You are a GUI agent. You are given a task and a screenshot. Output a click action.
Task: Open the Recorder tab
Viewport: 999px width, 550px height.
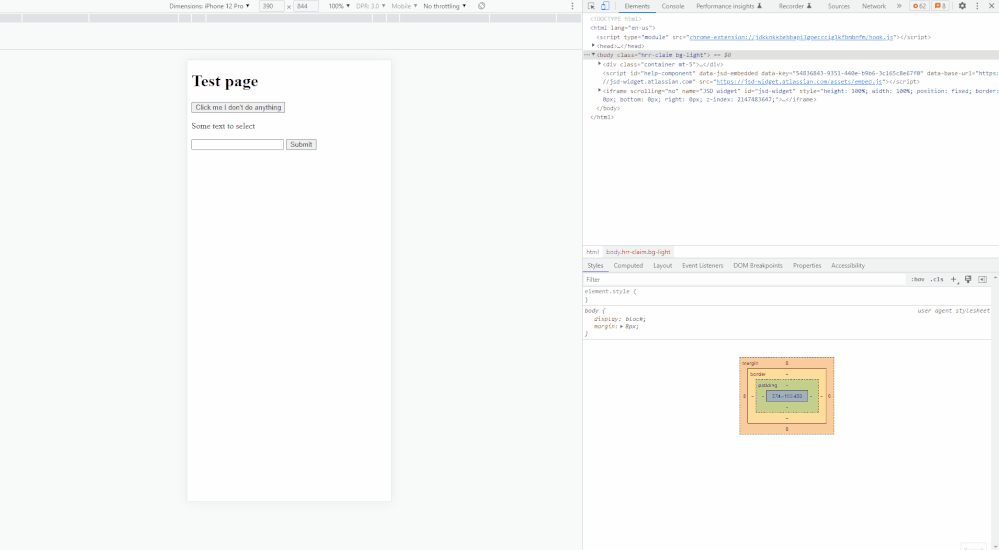[795, 6]
